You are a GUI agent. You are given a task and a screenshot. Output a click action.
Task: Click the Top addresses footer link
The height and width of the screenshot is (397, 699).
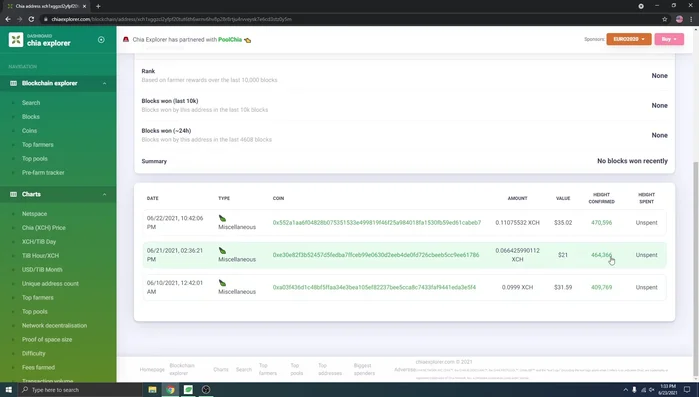tap(330, 369)
